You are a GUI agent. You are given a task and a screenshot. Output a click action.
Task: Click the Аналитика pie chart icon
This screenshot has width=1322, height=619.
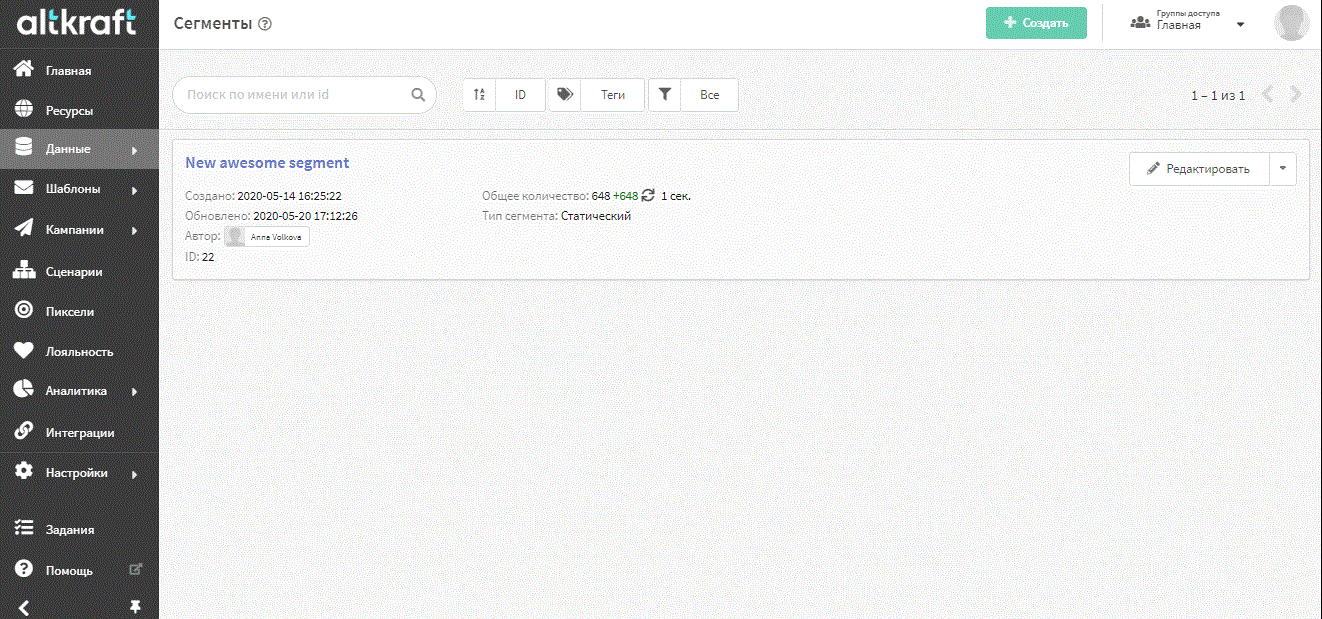(25, 390)
